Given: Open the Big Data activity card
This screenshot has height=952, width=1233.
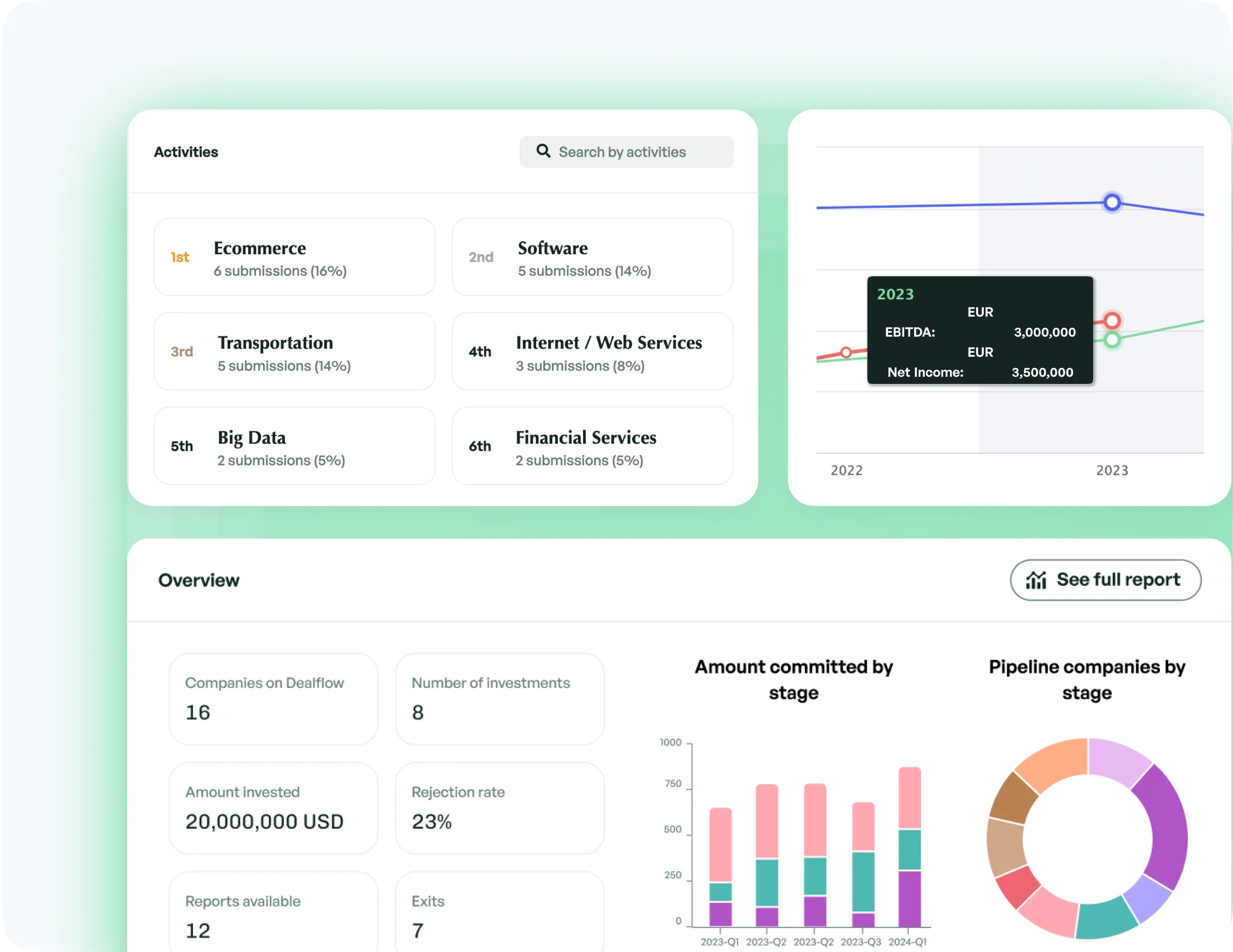Looking at the screenshot, I should (294, 446).
